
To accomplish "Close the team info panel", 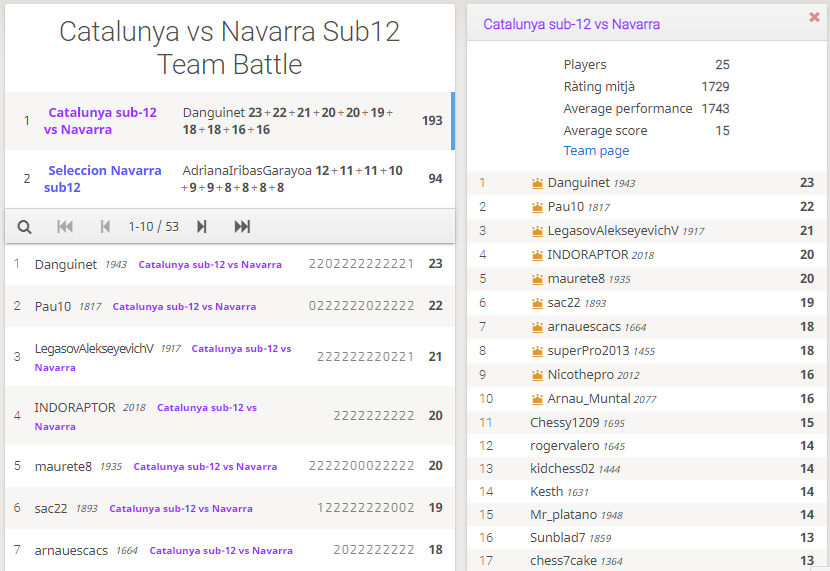I will (814, 17).
